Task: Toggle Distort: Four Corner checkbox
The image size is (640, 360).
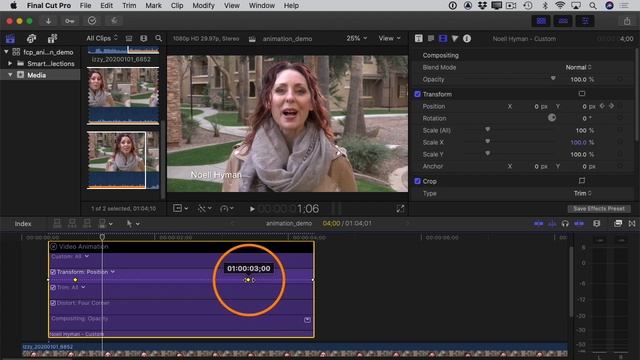Action: click(53, 303)
